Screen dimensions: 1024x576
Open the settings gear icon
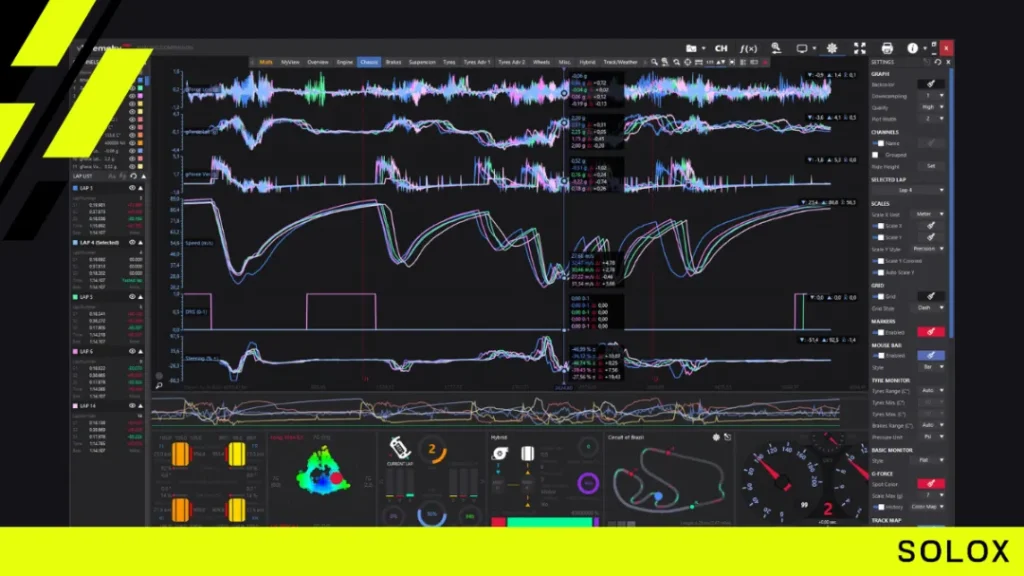coord(832,48)
